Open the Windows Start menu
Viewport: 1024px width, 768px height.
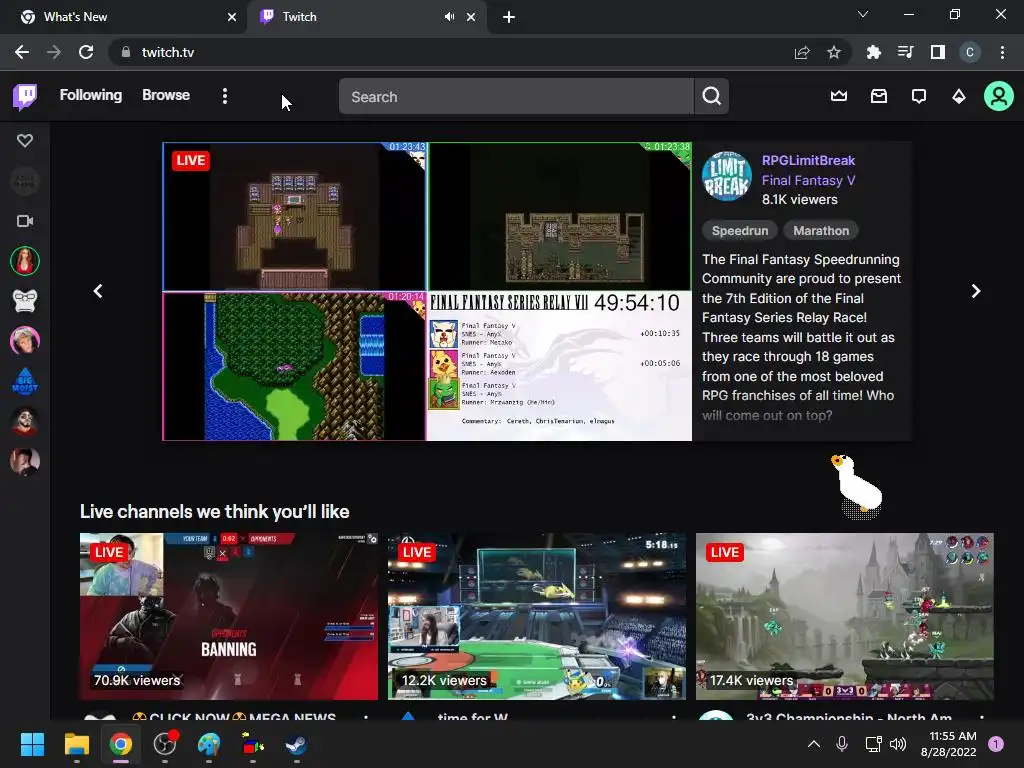pyautogui.click(x=32, y=744)
